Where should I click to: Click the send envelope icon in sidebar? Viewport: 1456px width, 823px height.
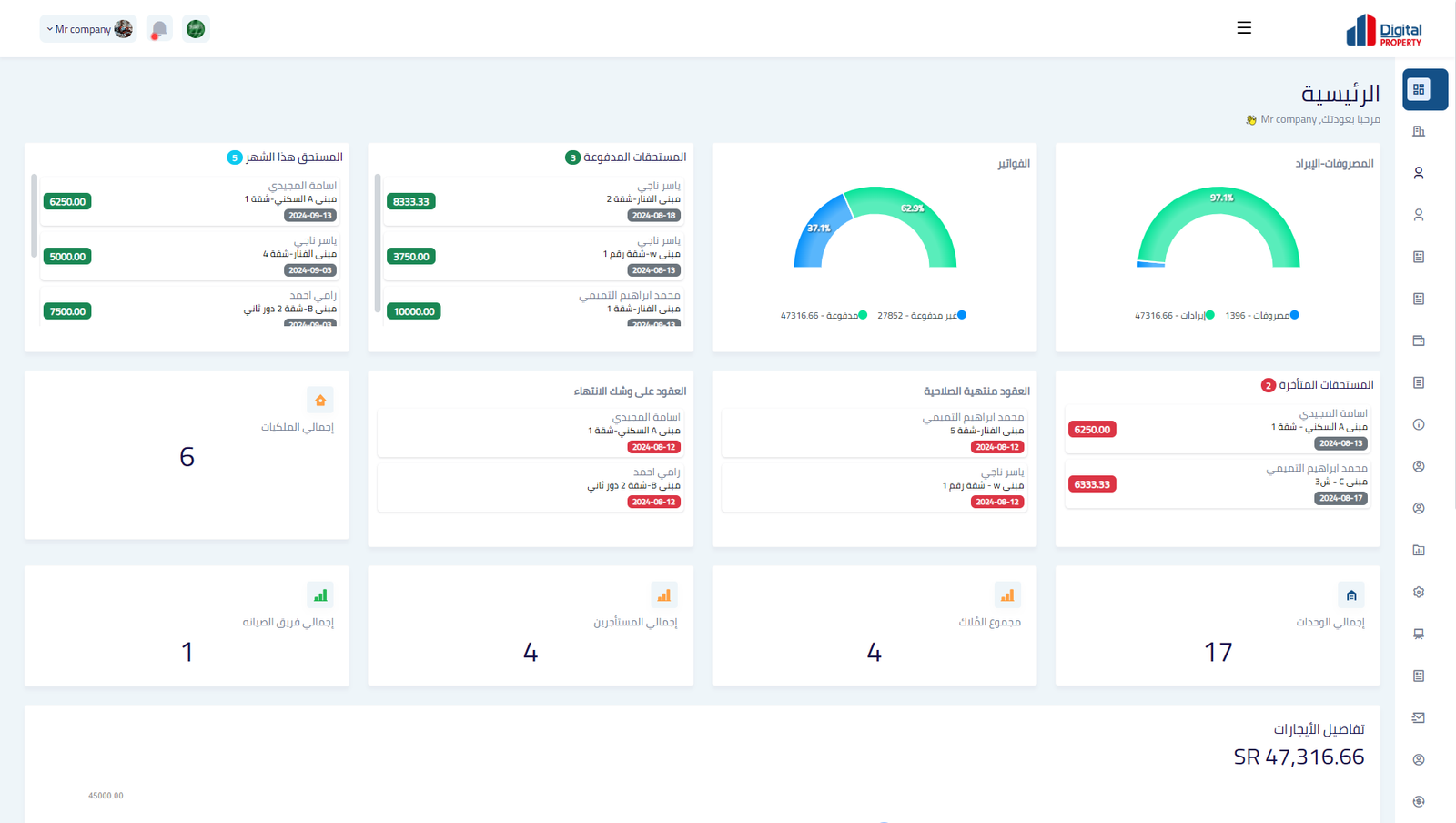(1419, 717)
